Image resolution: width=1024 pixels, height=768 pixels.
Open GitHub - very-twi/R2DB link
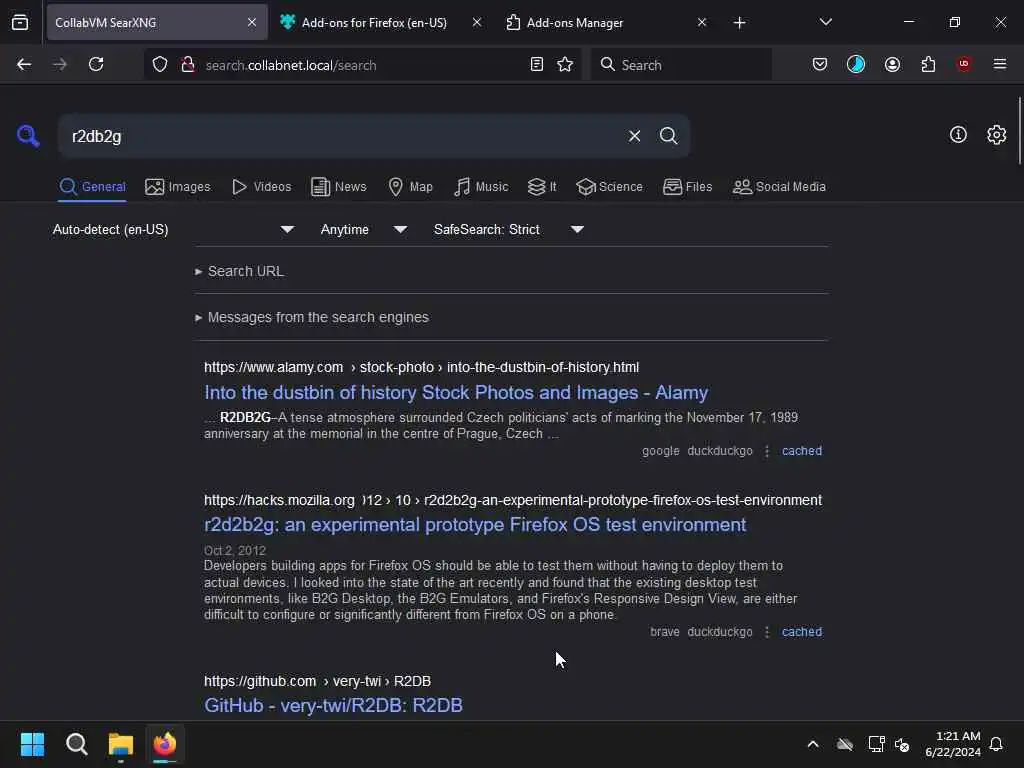[x=333, y=705]
